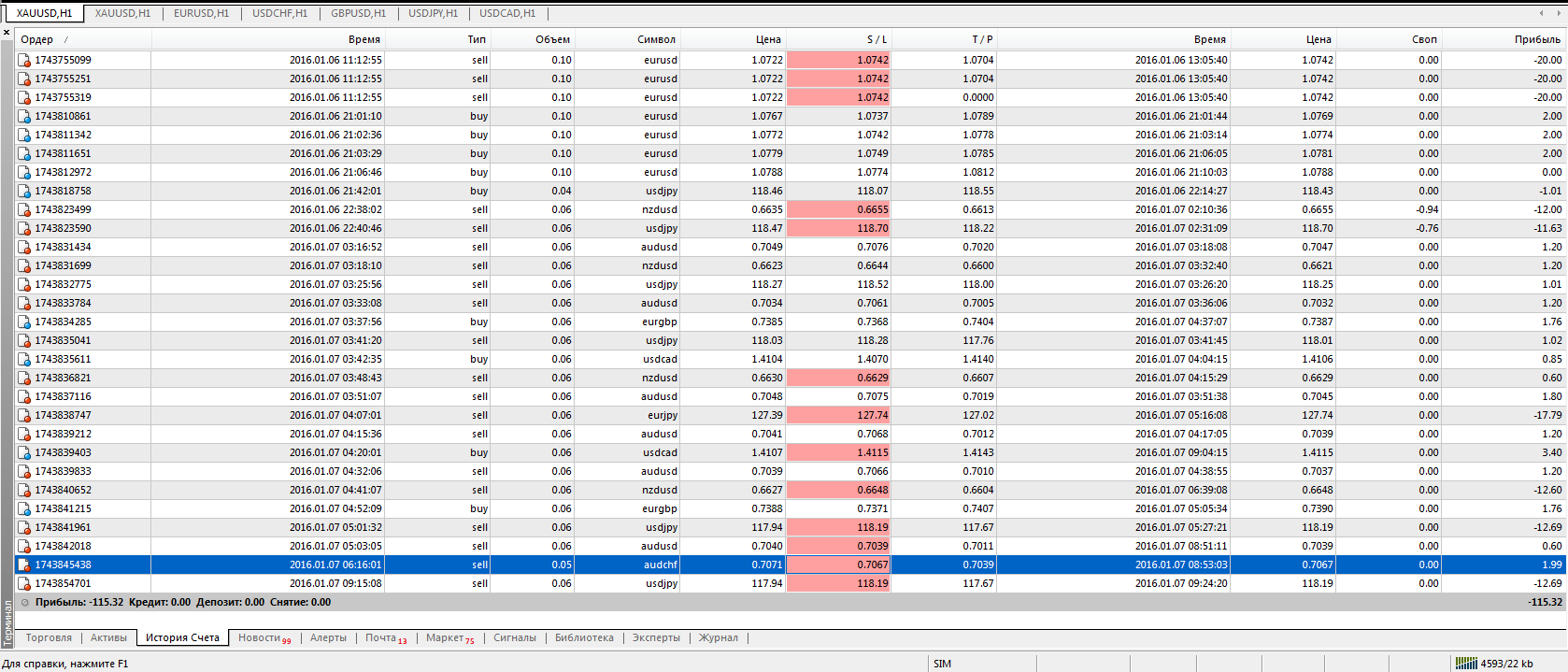
Task: Click order icon for 1743755099
Action: click(24, 60)
